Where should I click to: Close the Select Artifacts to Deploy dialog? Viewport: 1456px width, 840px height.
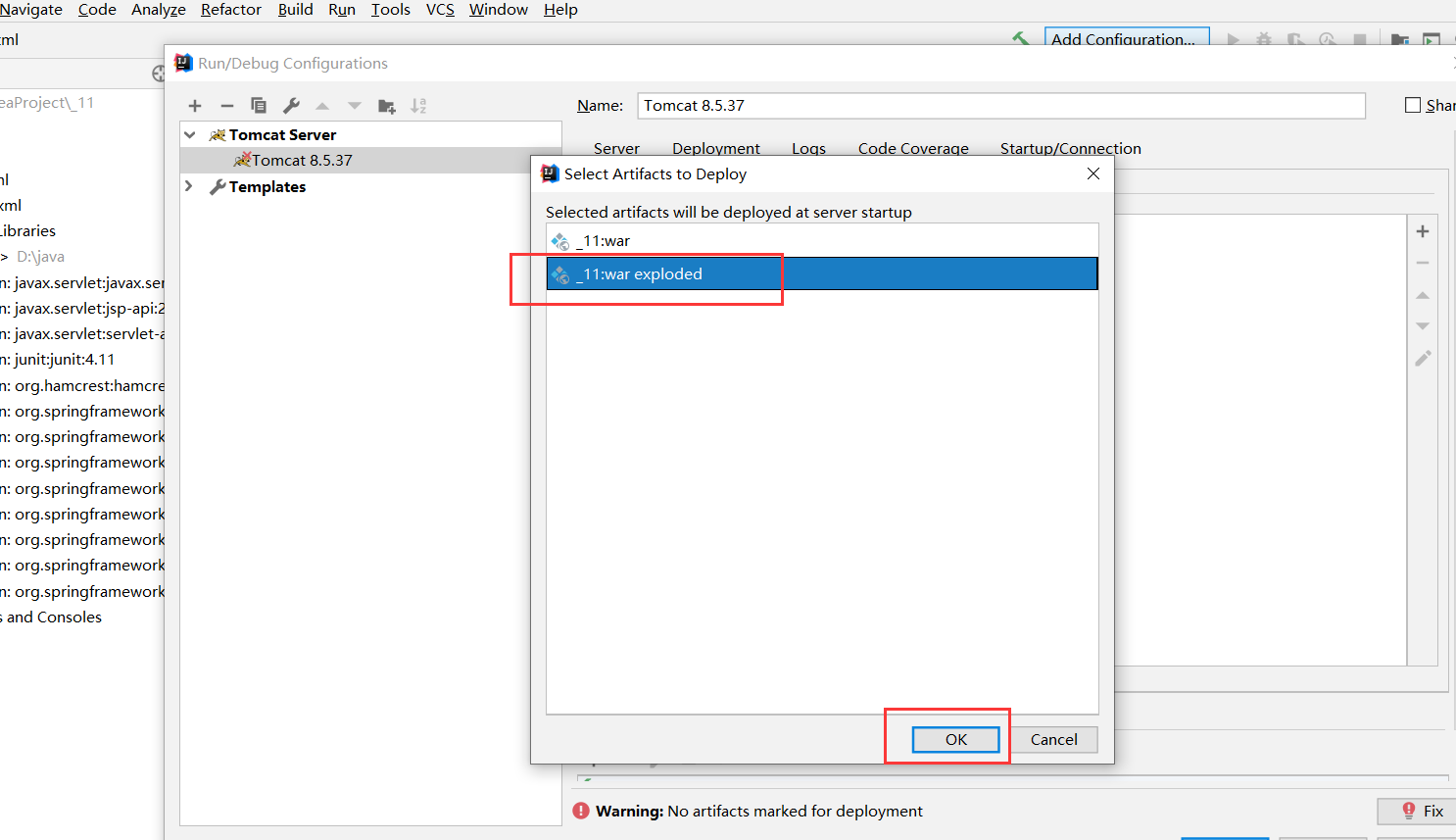click(1093, 173)
